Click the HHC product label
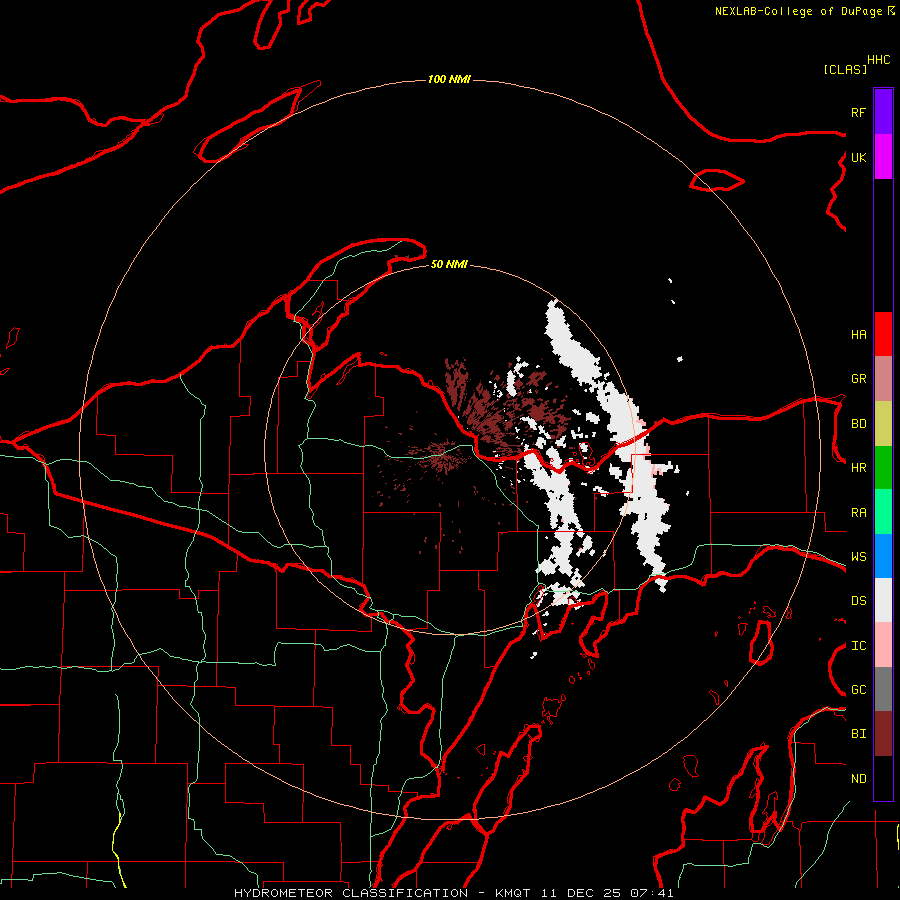Viewport: 900px width, 900px height. point(879,60)
